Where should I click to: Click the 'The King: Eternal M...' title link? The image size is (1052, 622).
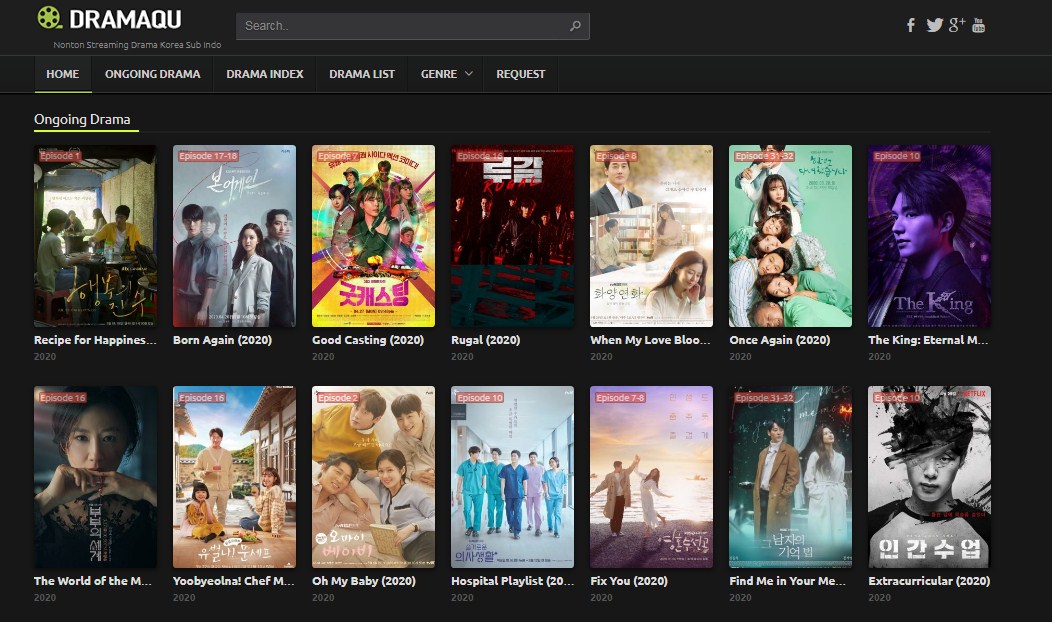click(x=928, y=340)
